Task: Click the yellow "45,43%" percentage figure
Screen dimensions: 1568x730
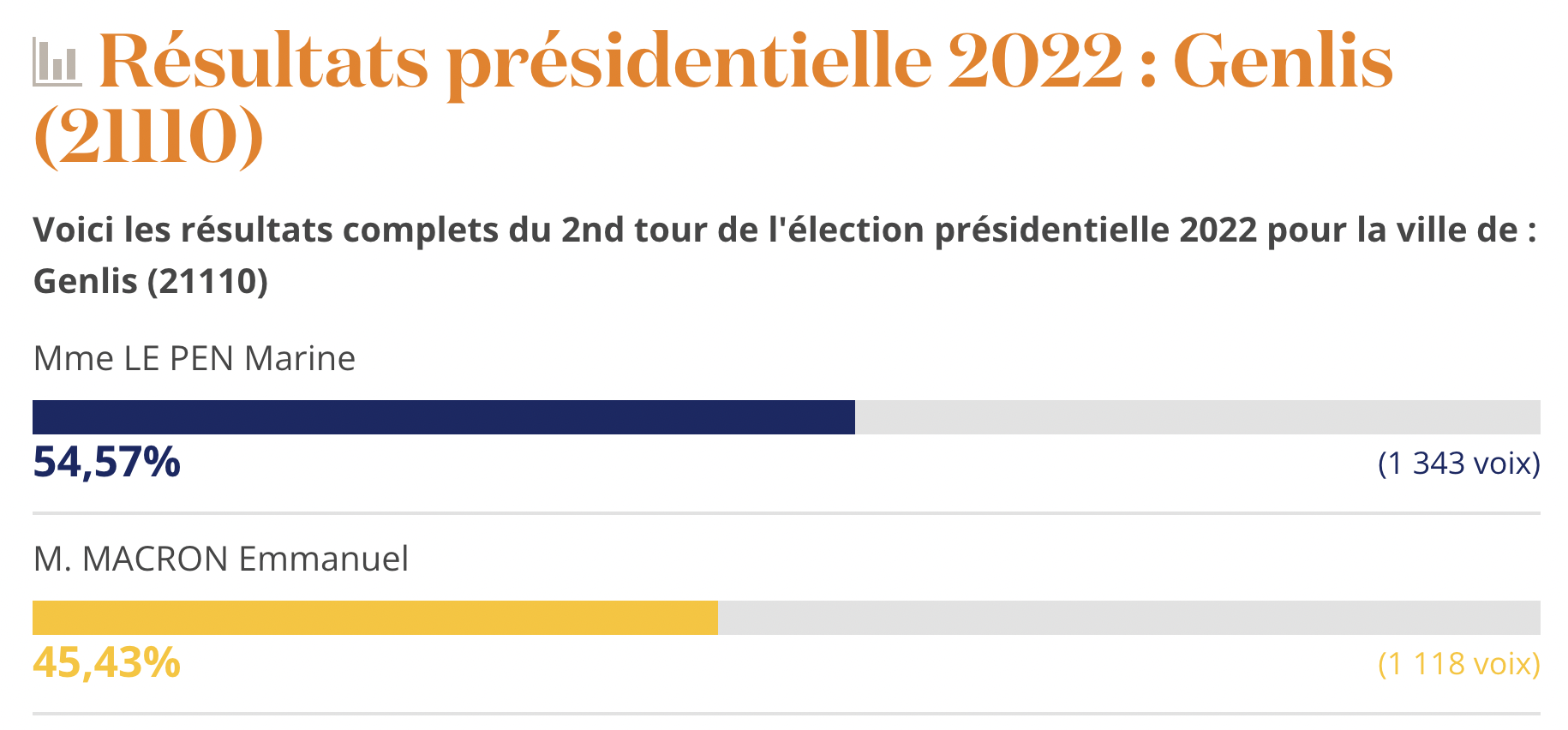Action: [107, 662]
